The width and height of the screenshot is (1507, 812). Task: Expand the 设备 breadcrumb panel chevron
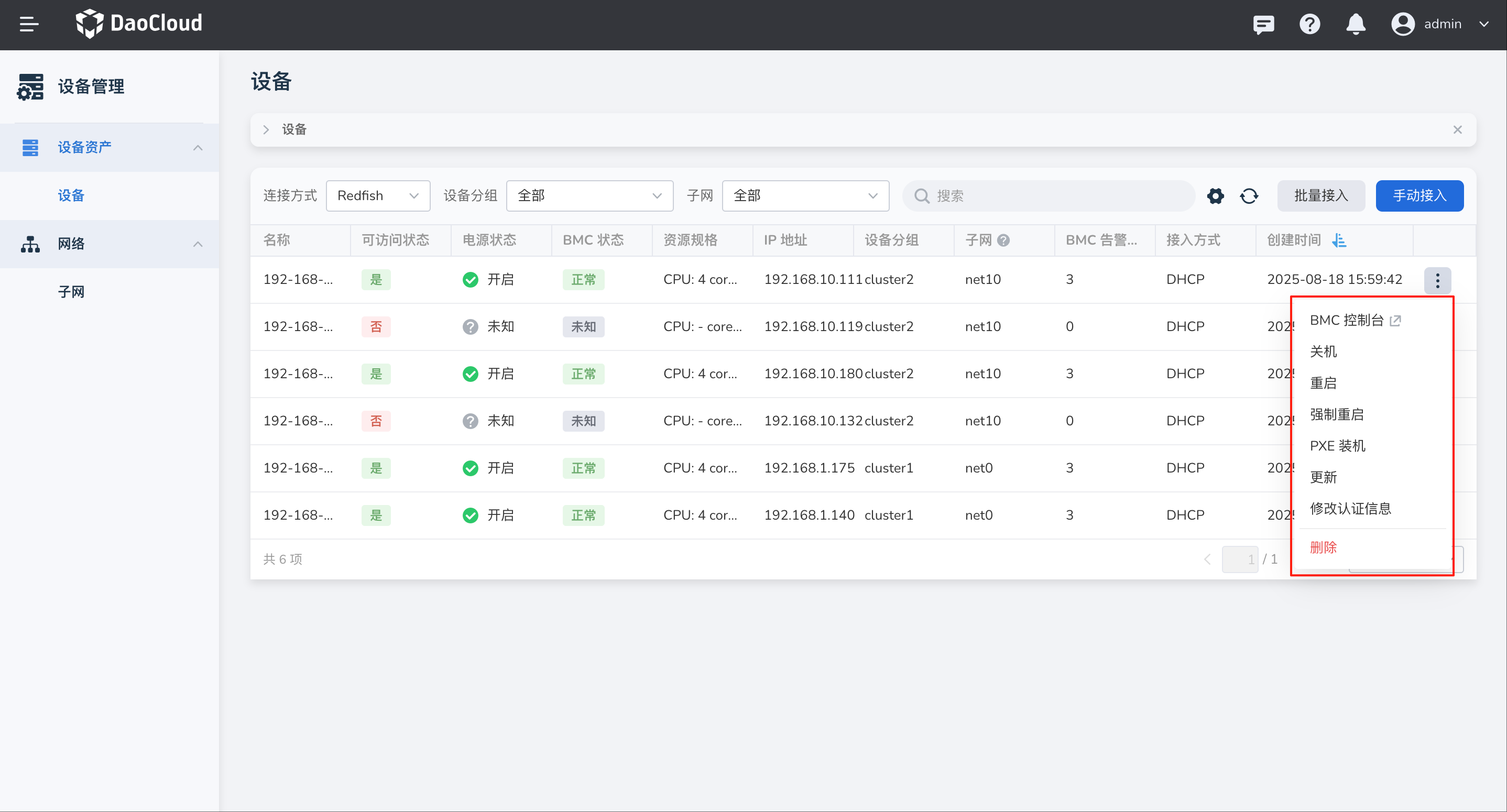tap(266, 130)
